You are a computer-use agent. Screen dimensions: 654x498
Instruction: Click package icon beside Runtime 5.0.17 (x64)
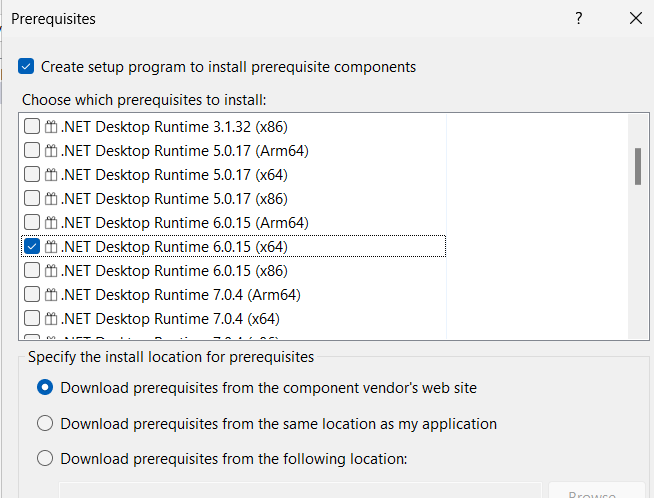point(51,174)
